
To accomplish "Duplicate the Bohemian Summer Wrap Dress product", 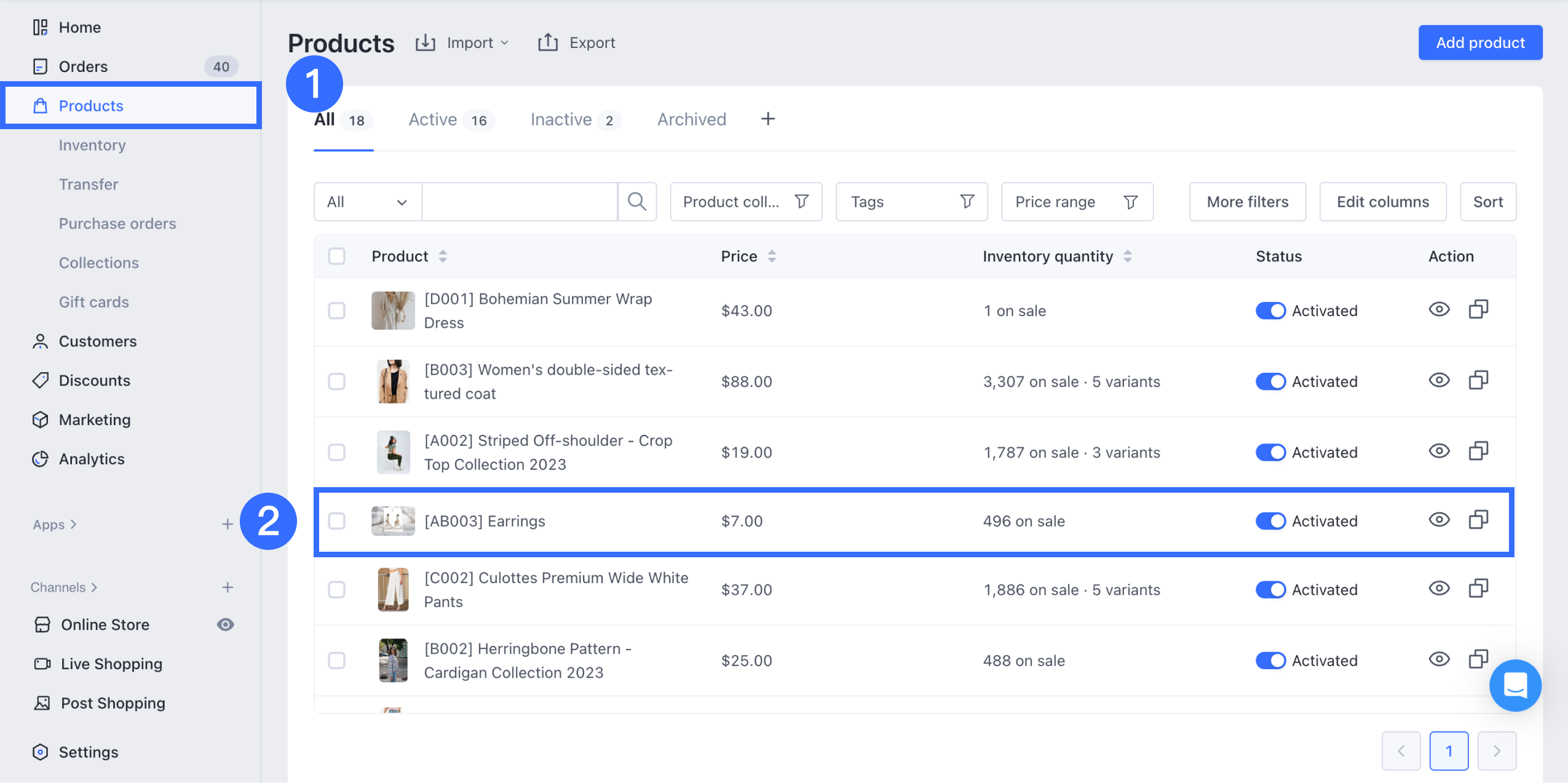I will [x=1478, y=309].
